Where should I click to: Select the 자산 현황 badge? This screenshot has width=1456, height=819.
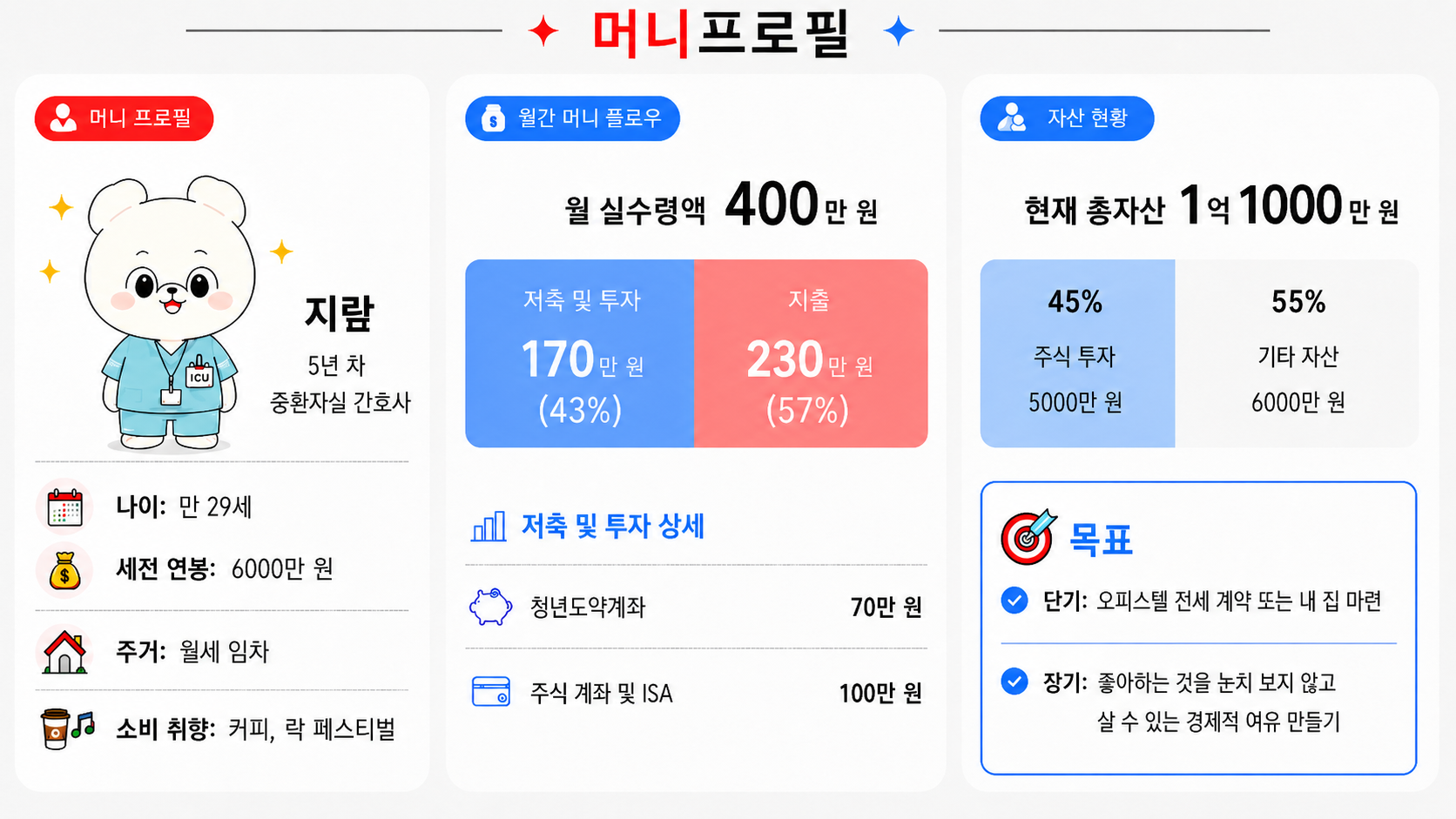coord(1067,118)
